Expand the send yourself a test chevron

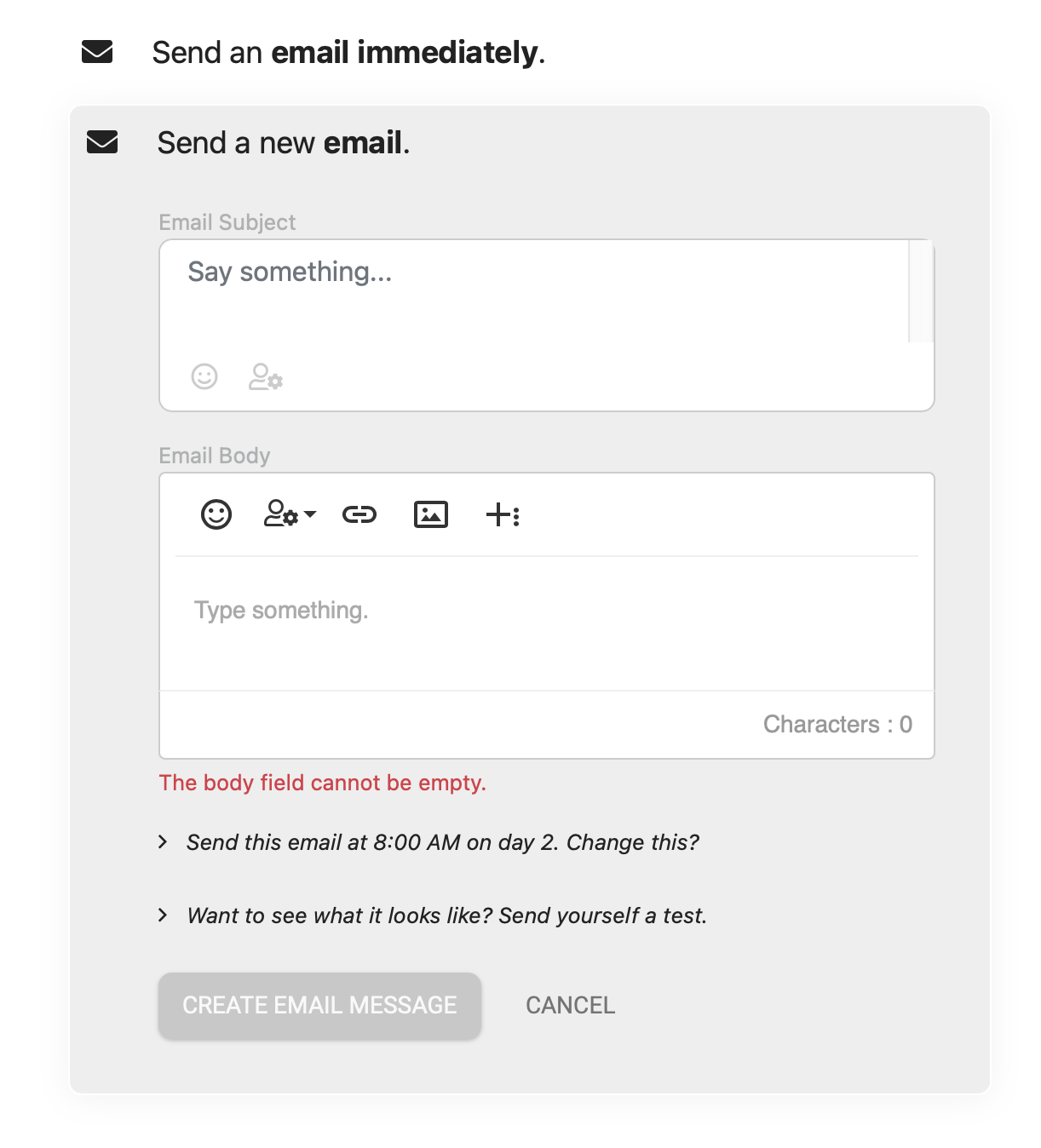[x=163, y=916]
